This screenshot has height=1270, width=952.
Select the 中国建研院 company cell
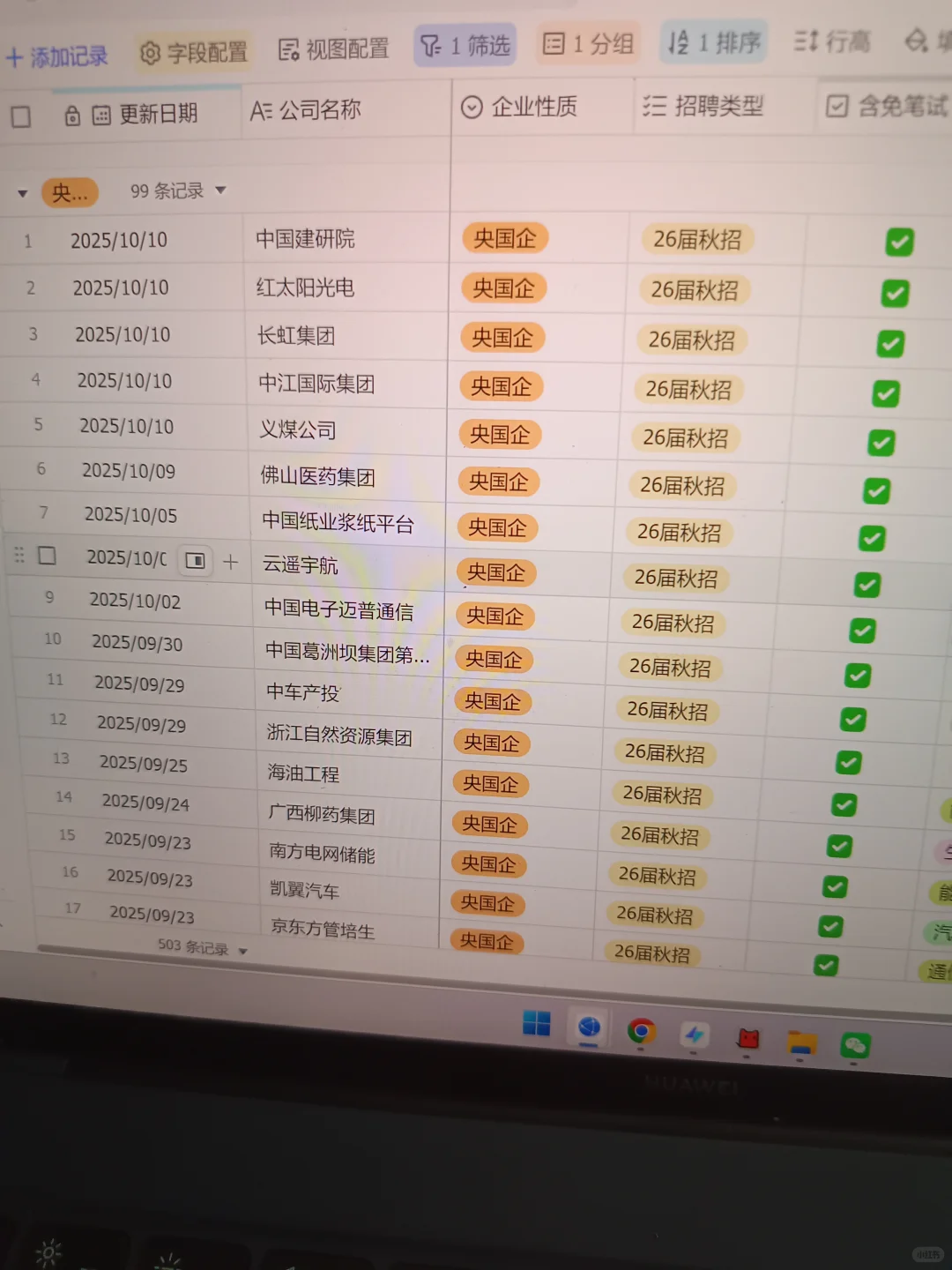(x=346, y=238)
